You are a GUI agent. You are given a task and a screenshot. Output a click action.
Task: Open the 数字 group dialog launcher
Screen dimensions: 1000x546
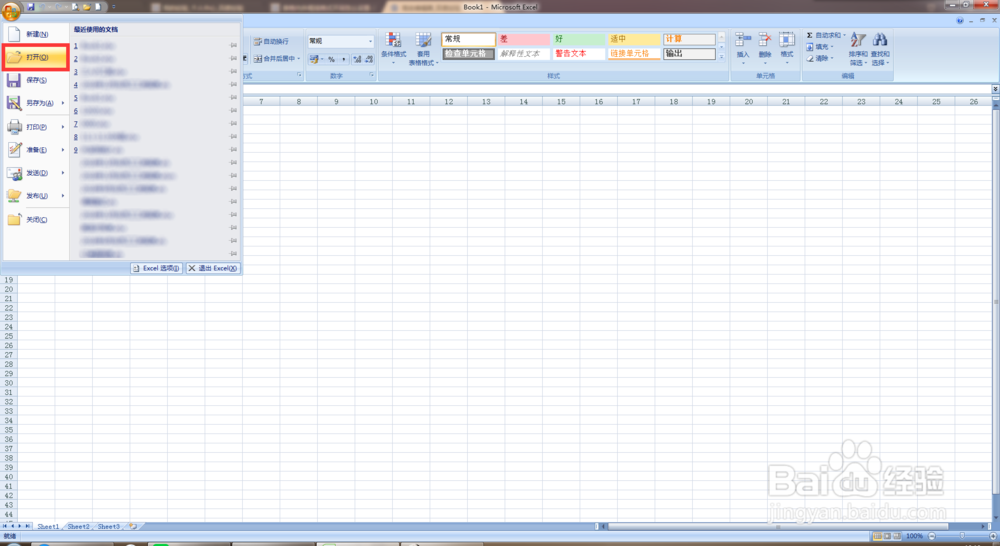[372, 75]
